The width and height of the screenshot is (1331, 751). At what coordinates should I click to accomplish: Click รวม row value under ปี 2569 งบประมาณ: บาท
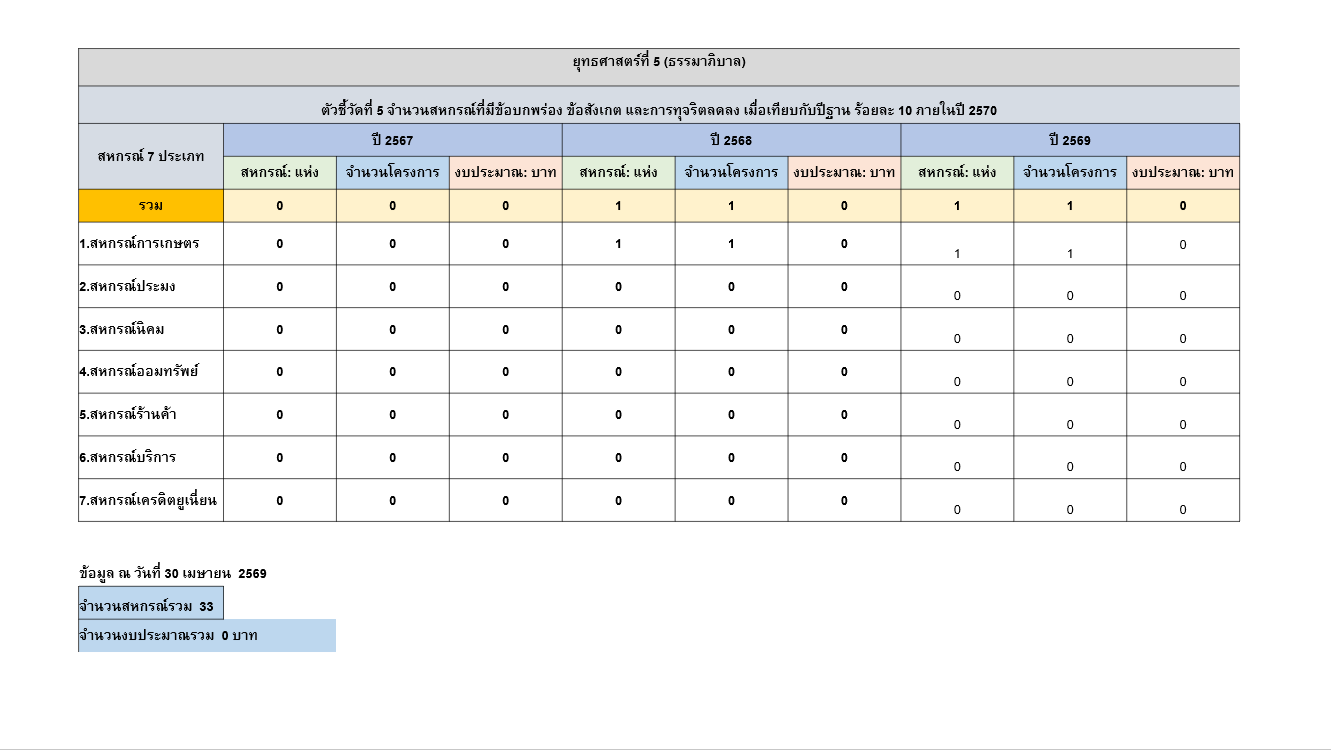[1183, 206]
